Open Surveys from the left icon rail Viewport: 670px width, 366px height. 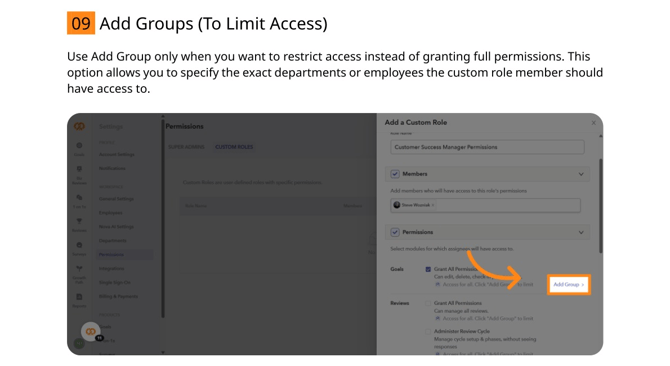coord(79,249)
